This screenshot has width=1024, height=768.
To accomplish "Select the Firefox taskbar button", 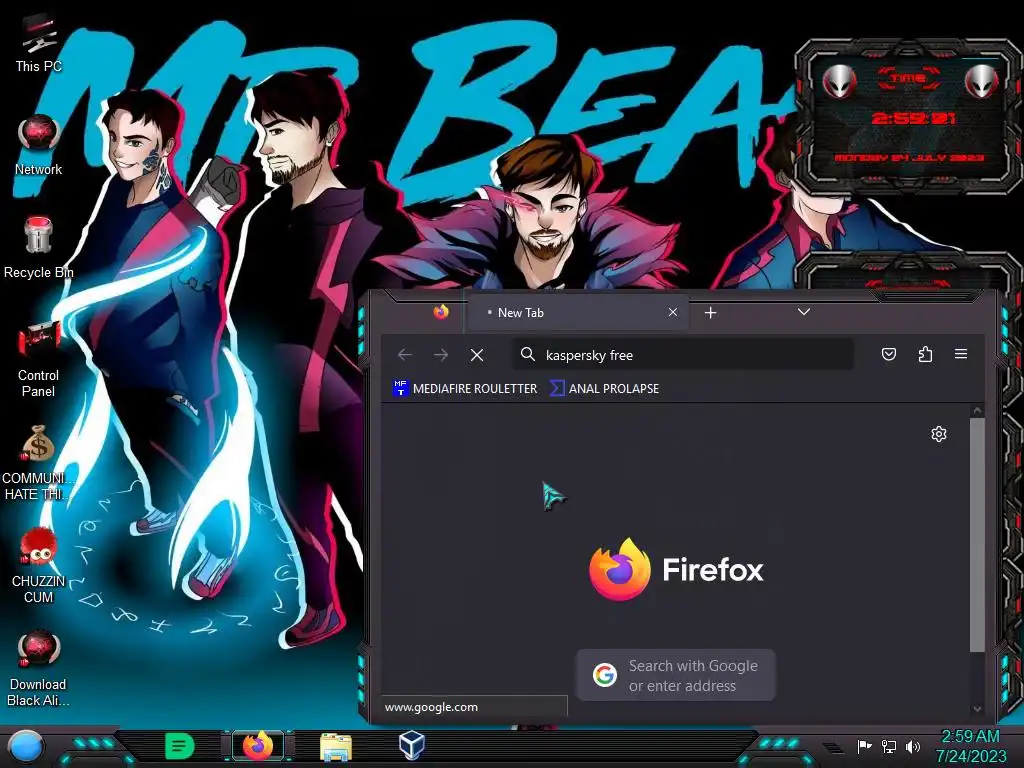I will (x=258, y=746).
